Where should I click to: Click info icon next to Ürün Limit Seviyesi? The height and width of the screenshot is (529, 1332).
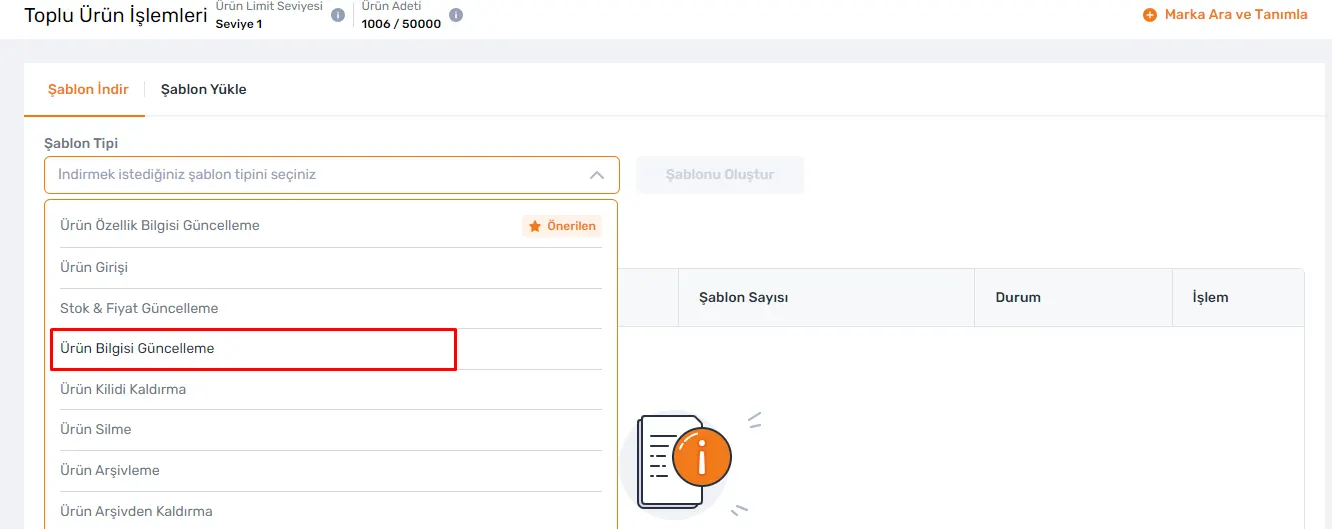338,15
